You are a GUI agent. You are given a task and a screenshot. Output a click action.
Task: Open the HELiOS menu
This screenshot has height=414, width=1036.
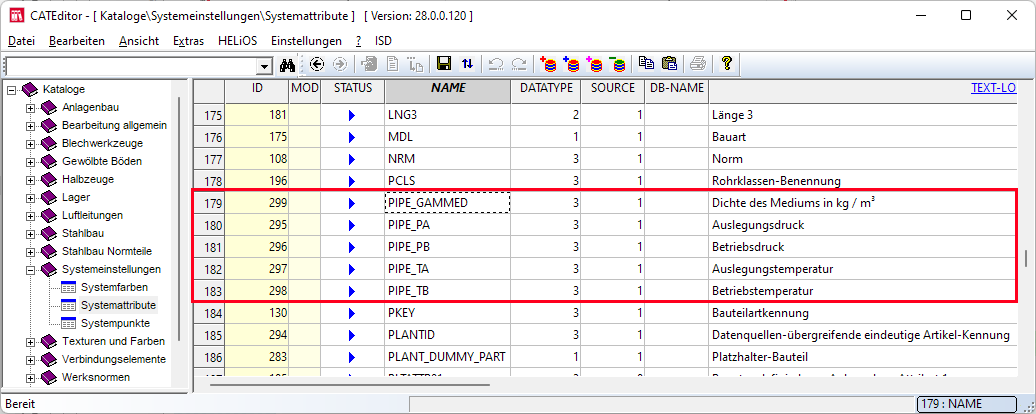(237, 41)
